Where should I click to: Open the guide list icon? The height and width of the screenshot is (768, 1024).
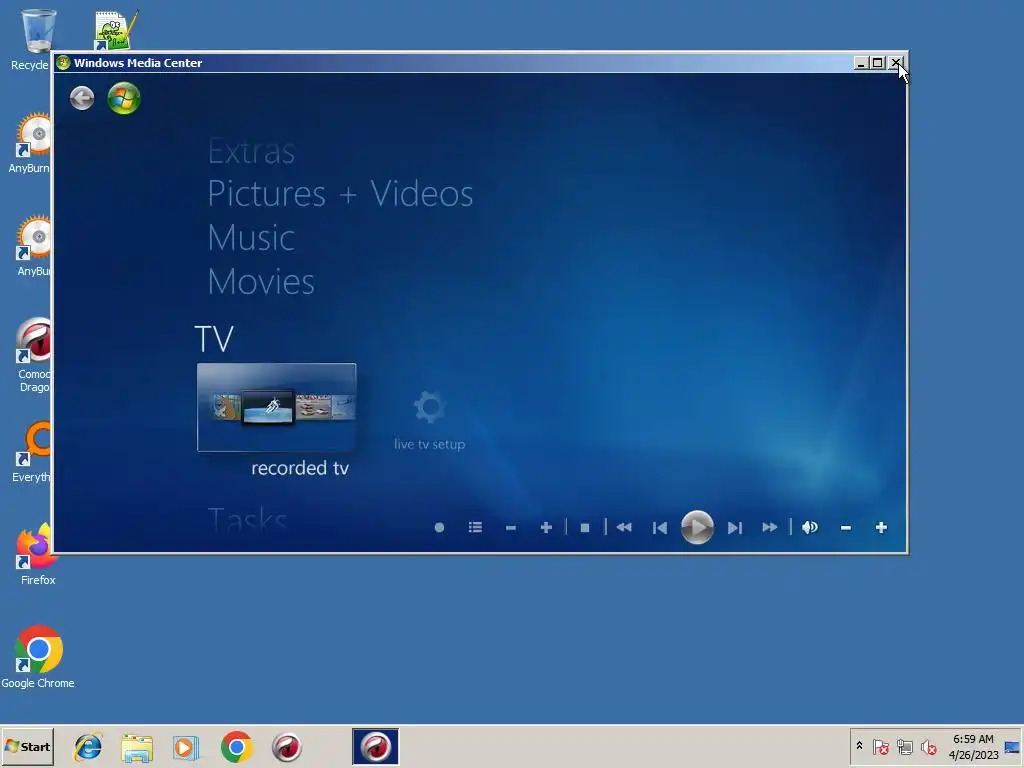[475, 527]
